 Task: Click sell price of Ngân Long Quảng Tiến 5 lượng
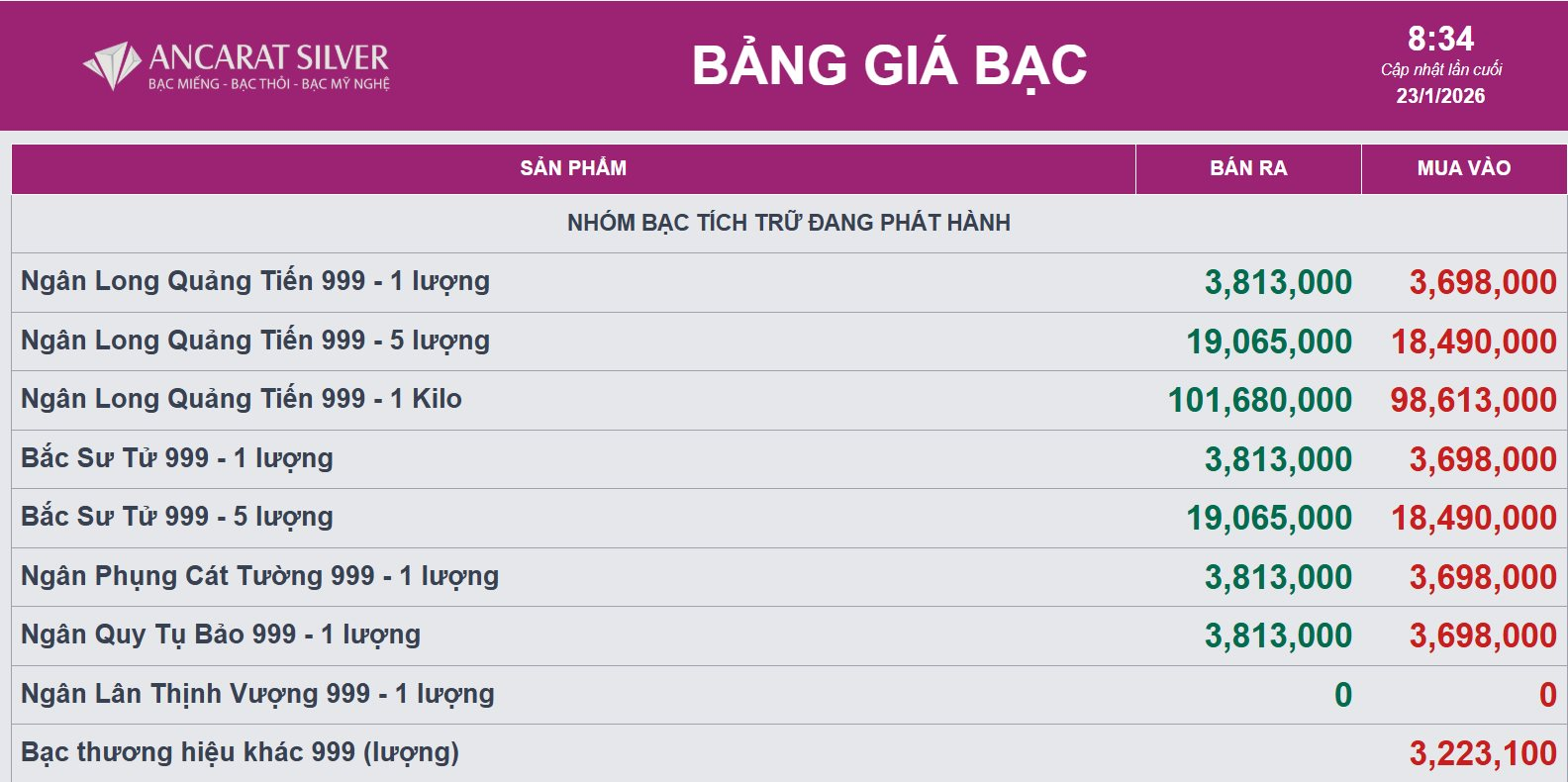coord(1269,342)
